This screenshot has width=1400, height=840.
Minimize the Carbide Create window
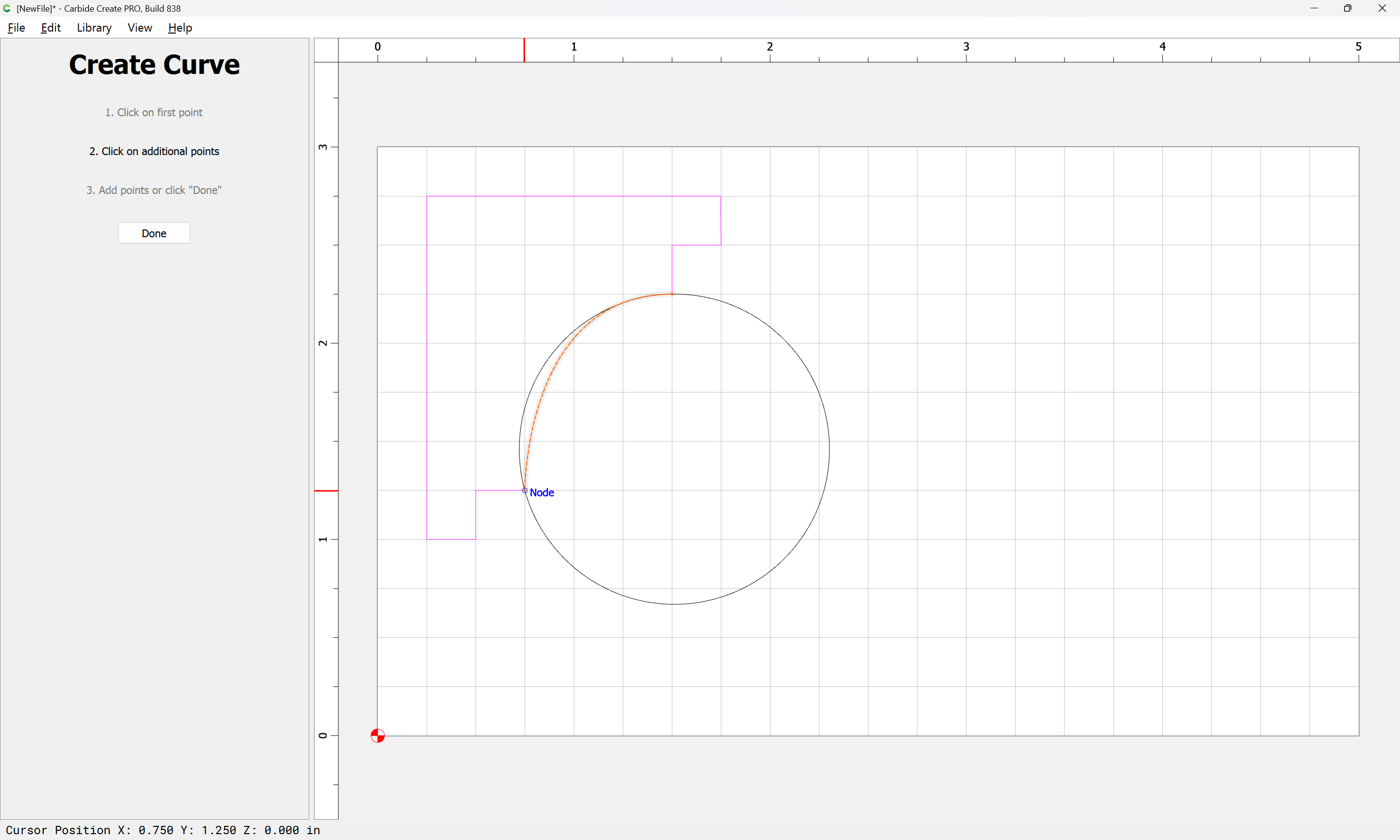coord(1313,8)
